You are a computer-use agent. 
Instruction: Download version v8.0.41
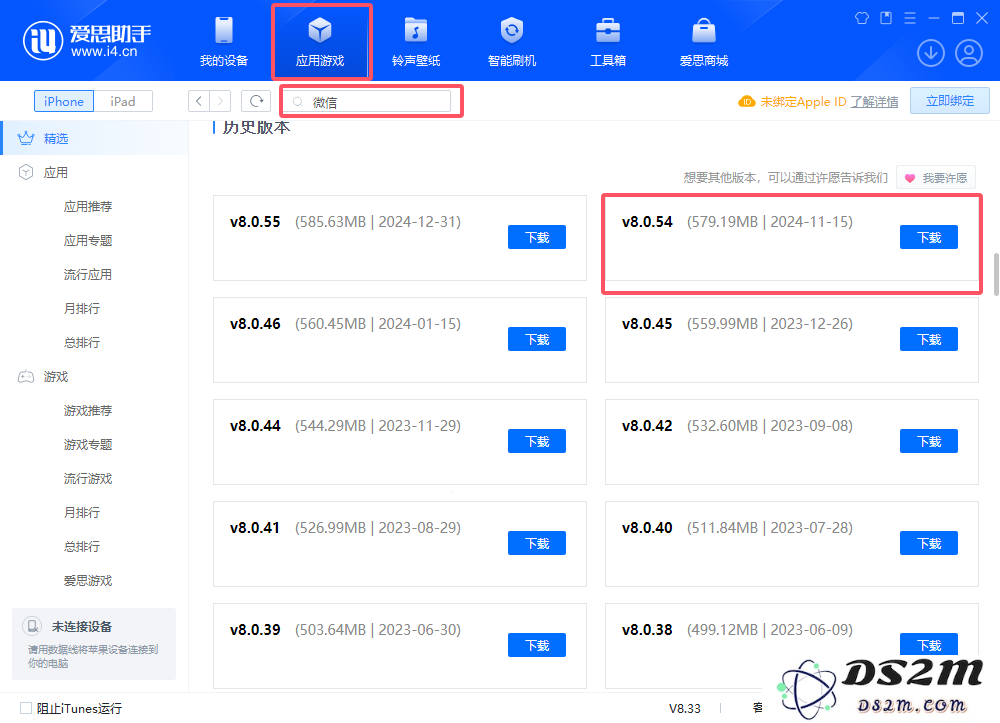click(x=537, y=543)
